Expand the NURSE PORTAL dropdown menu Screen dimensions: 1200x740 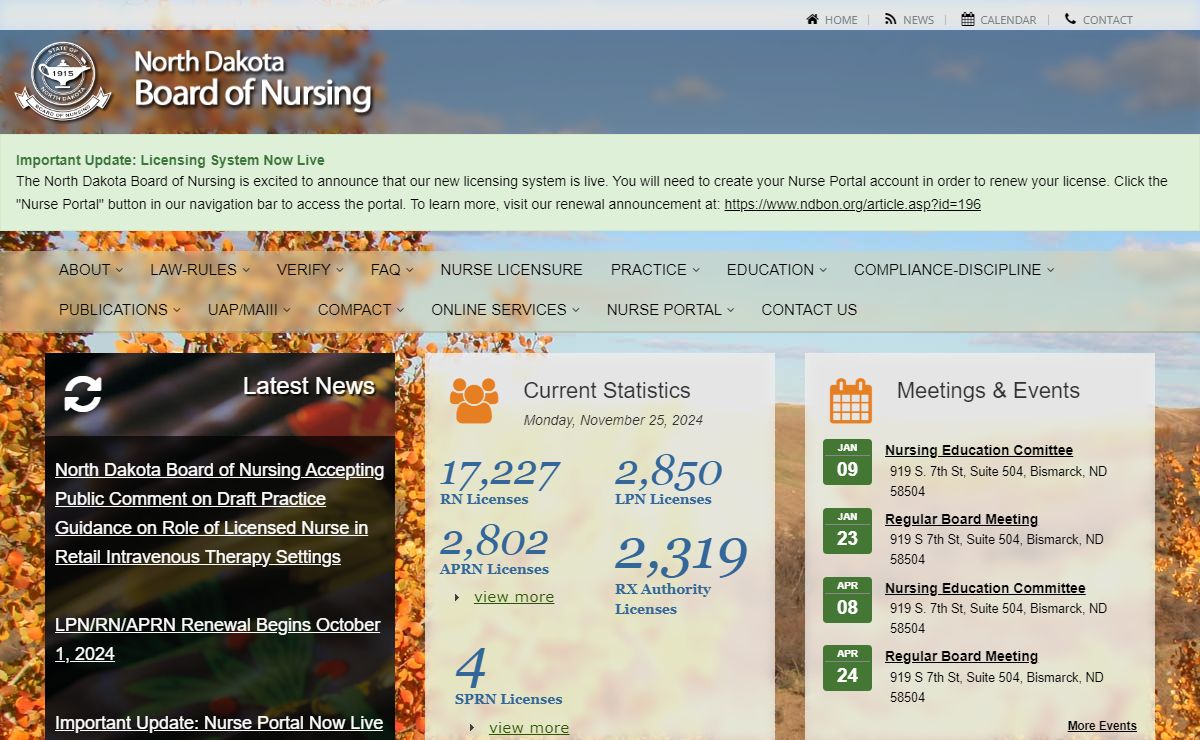[x=670, y=310]
